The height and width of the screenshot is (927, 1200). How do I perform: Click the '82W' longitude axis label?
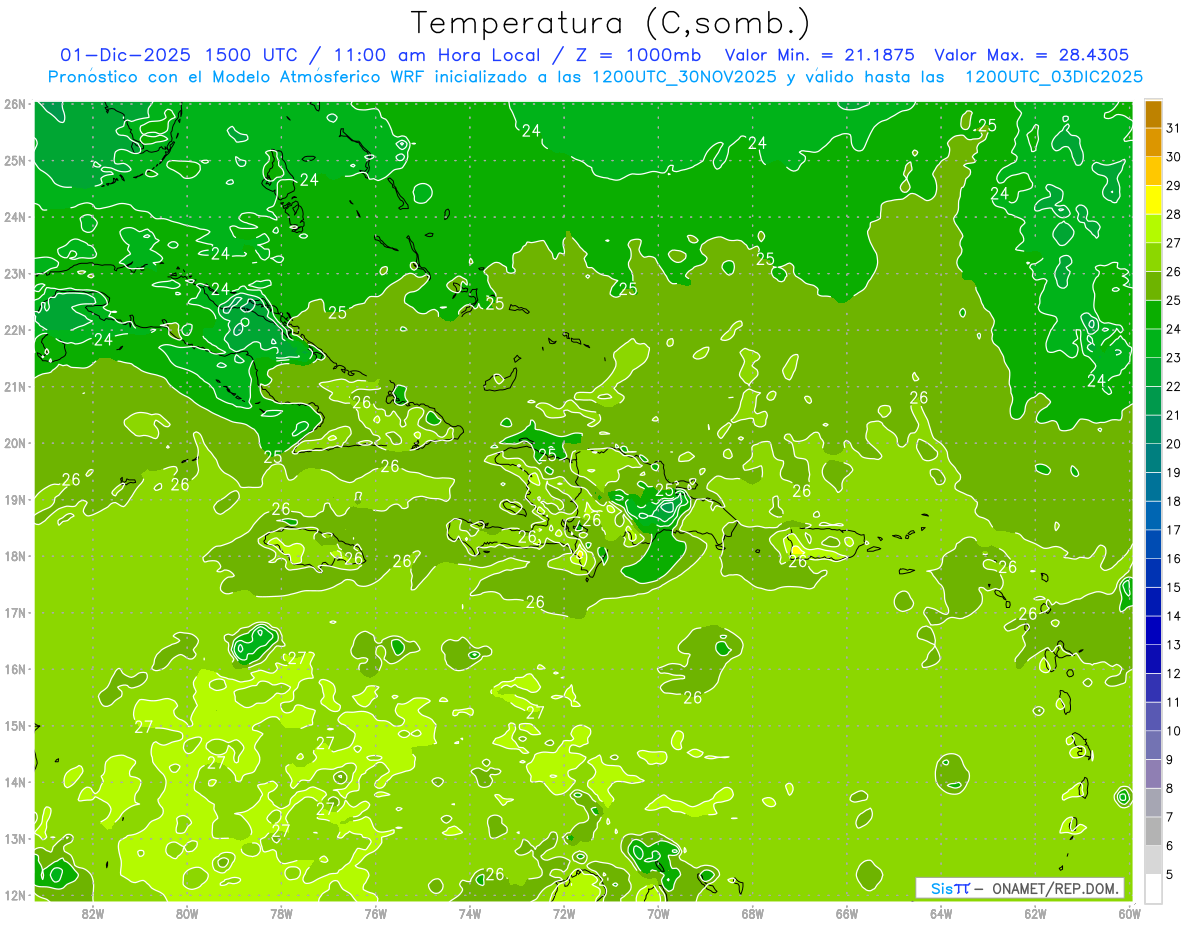tap(93, 913)
